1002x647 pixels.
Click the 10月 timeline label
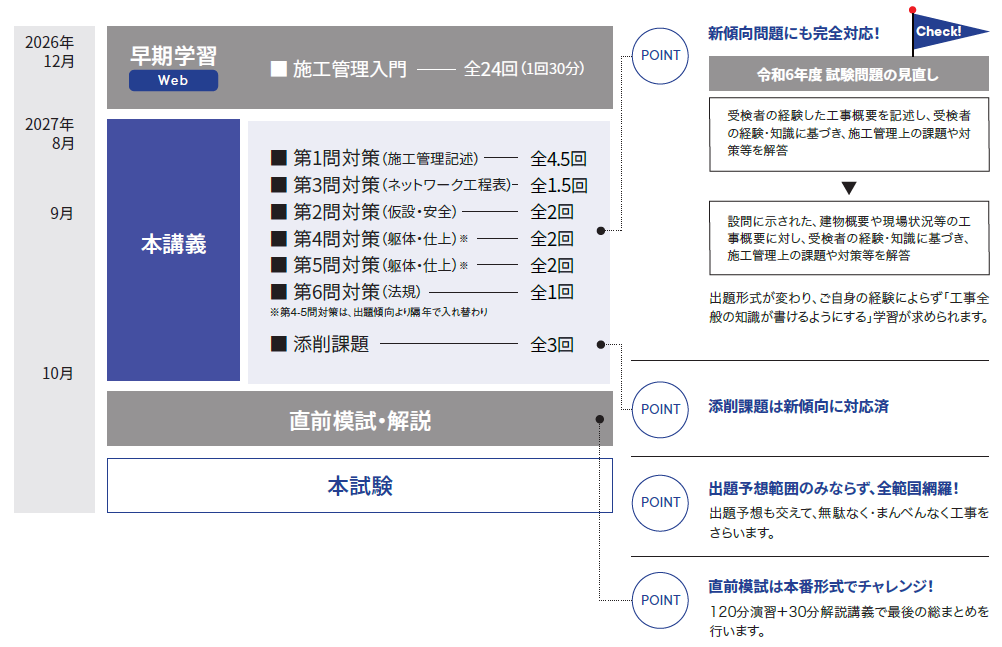tap(58, 373)
